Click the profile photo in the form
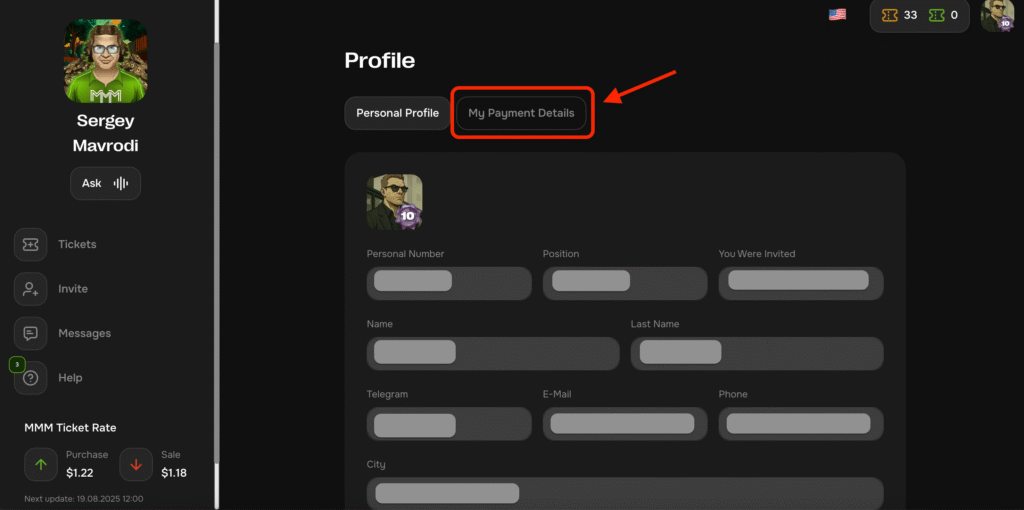Viewport: 1024px width, 510px height. tap(394, 201)
